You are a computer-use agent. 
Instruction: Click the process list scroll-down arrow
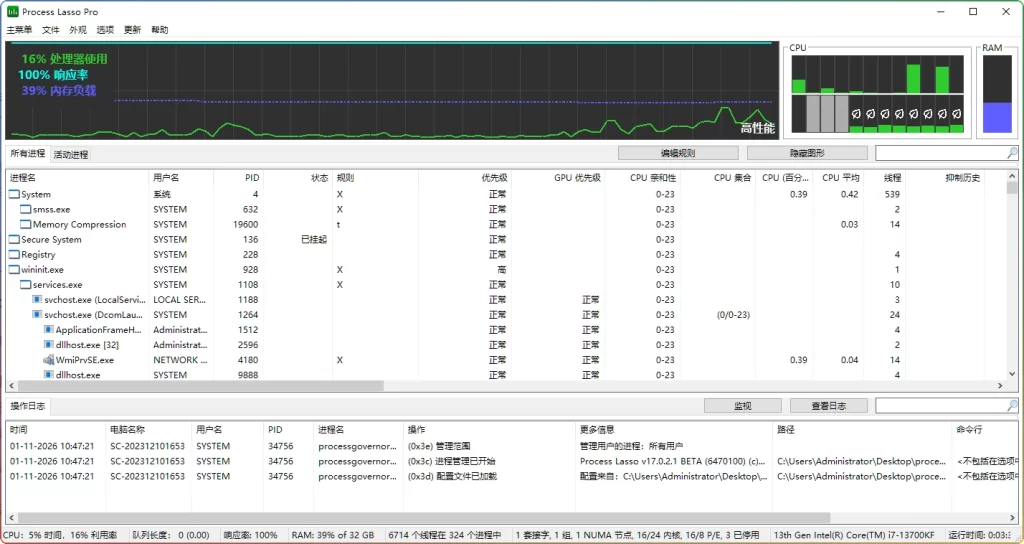1012,374
